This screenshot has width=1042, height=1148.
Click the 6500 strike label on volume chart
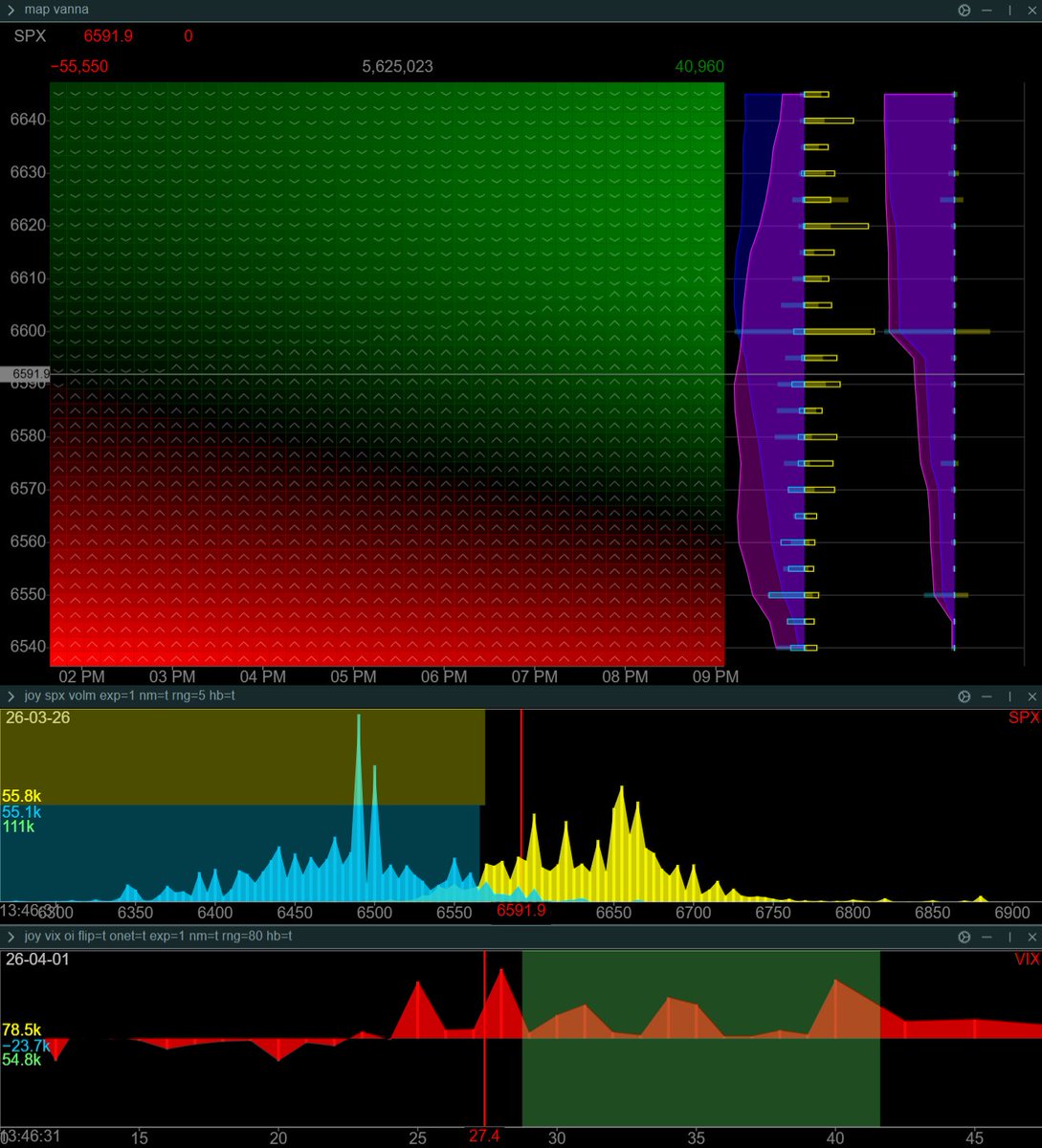click(x=374, y=913)
